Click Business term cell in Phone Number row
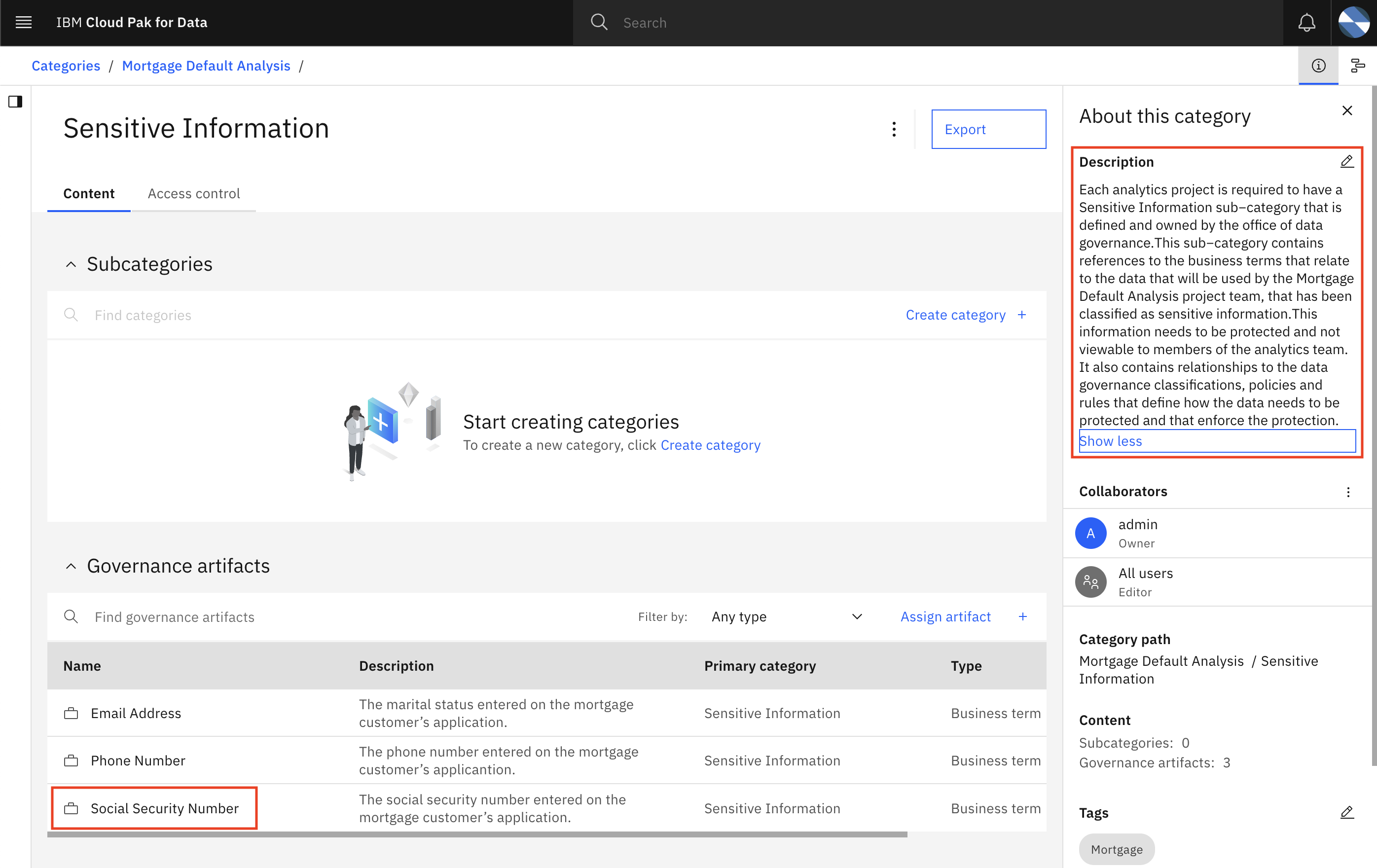 click(x=996, y=760)
